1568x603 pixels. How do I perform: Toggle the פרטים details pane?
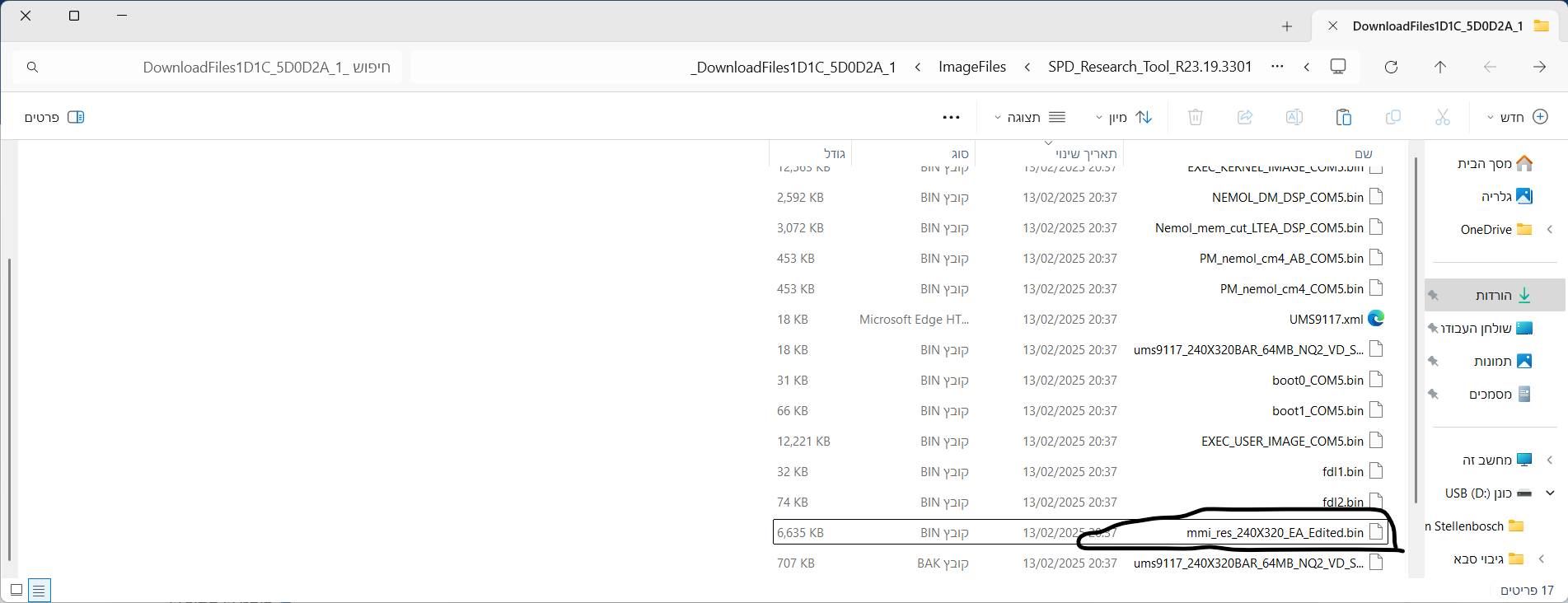pos(54,117)
